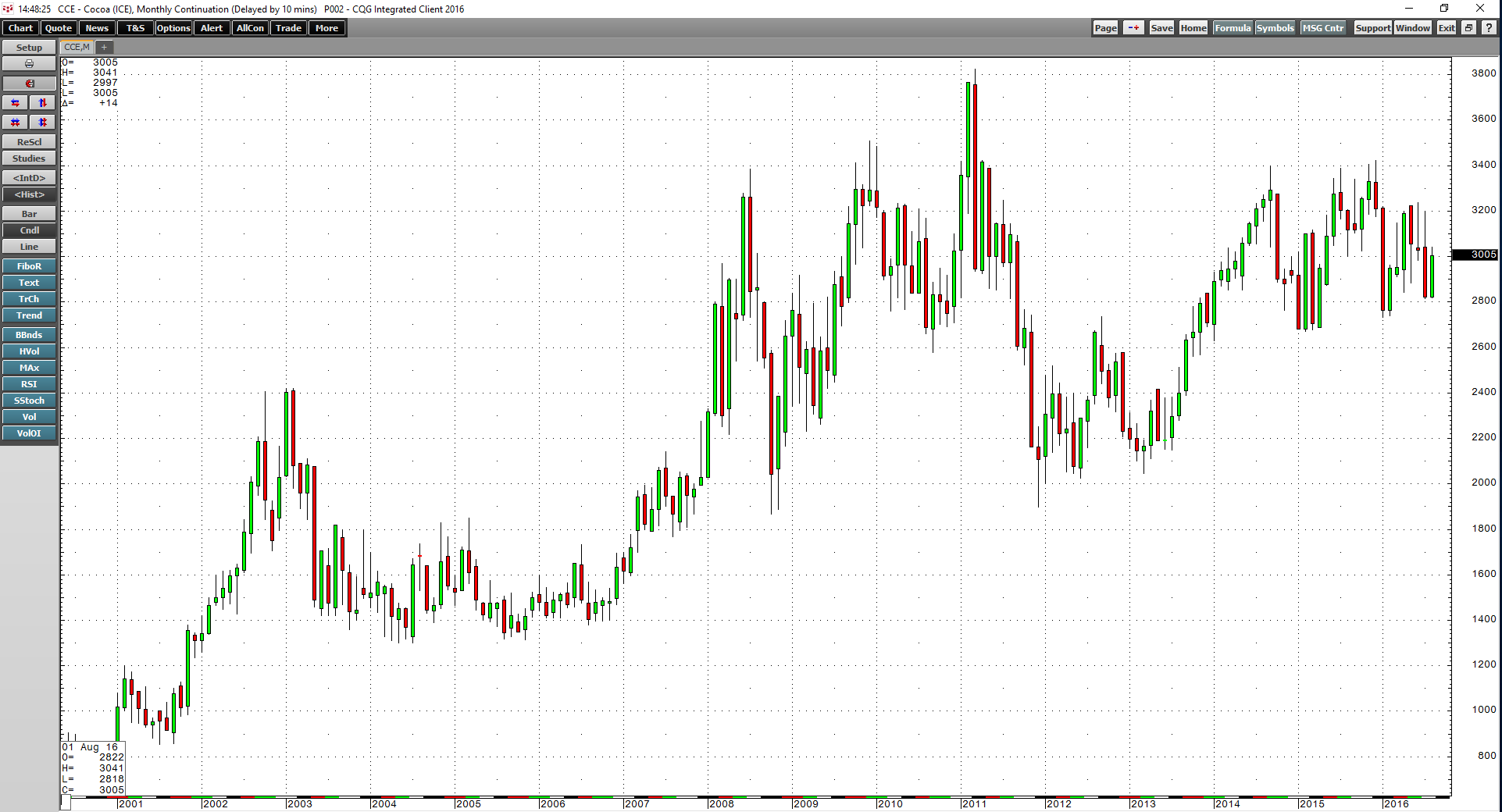Select the CCE,M chart tab
This screenshot has height=812, width=1502.
(x=77, y=47)
